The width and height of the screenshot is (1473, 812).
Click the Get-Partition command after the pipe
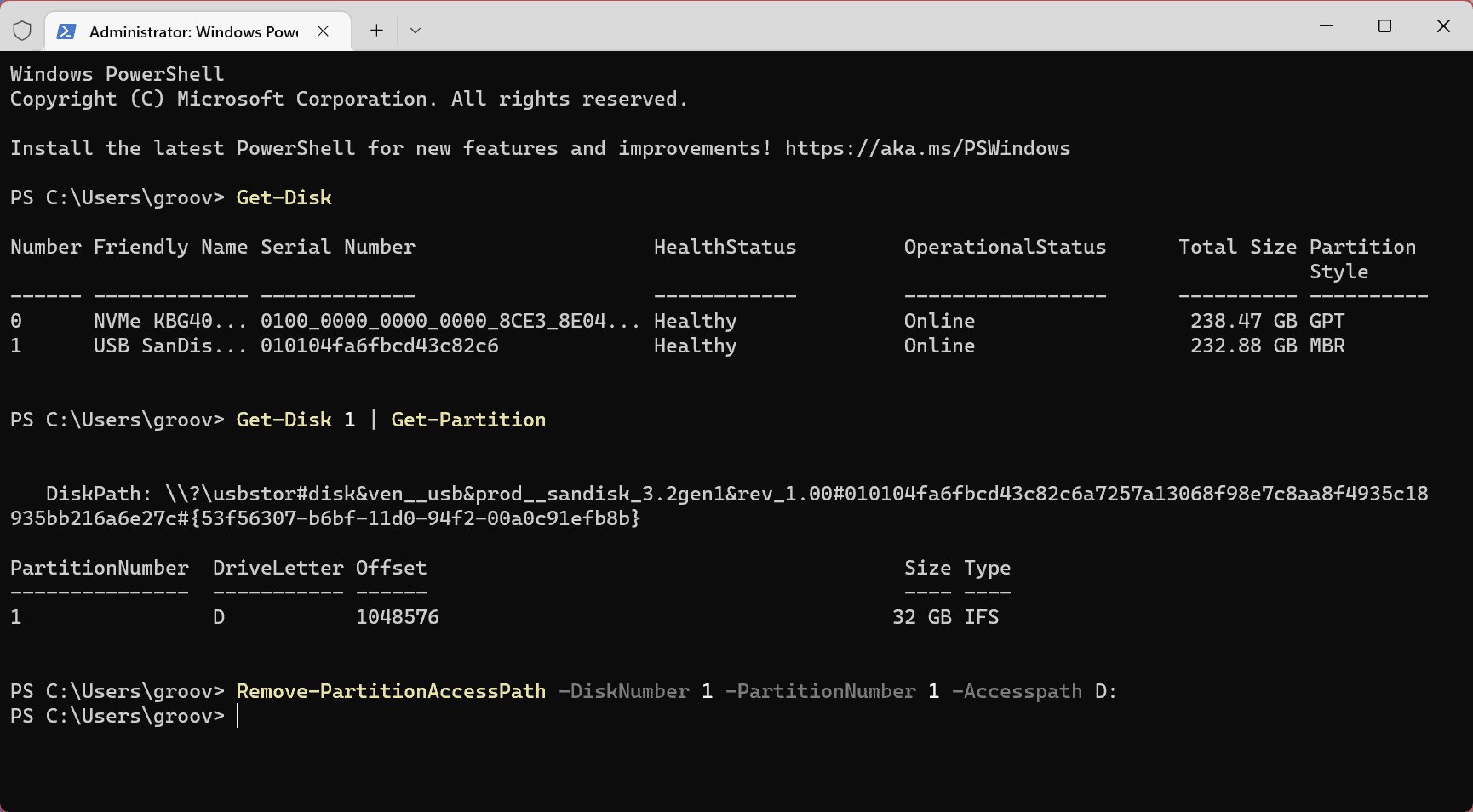coord(468,419)
